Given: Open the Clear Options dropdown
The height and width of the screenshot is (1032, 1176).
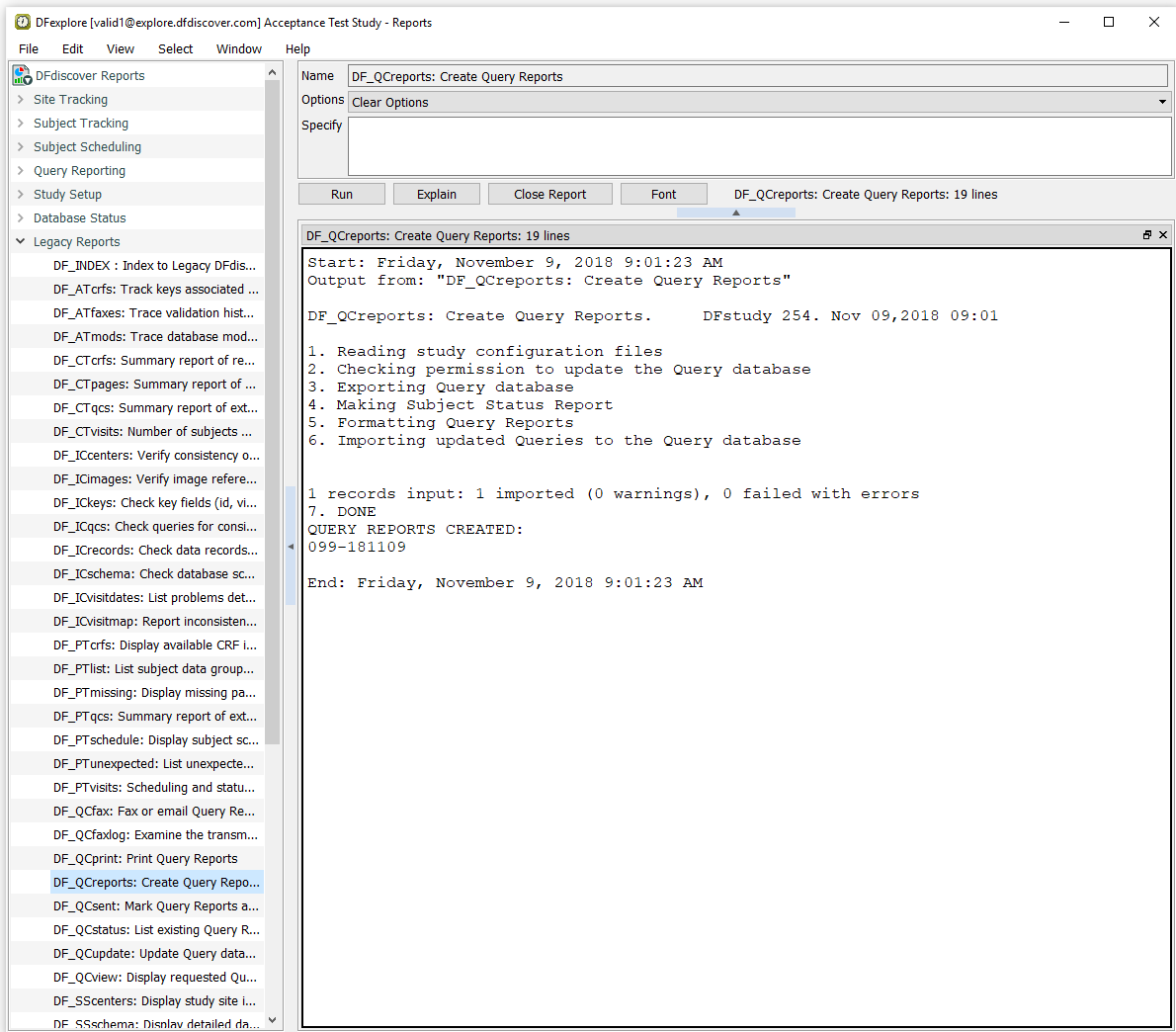Looking at the screenshot, I should tap(758, 102).
